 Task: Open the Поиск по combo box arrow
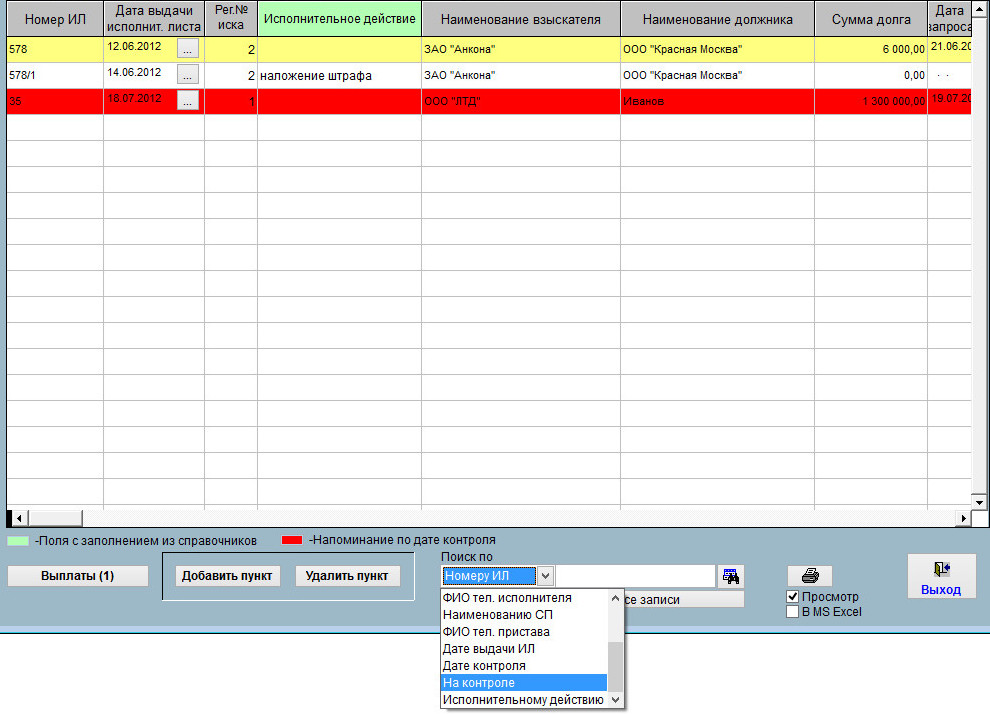[x=546, y=576]
